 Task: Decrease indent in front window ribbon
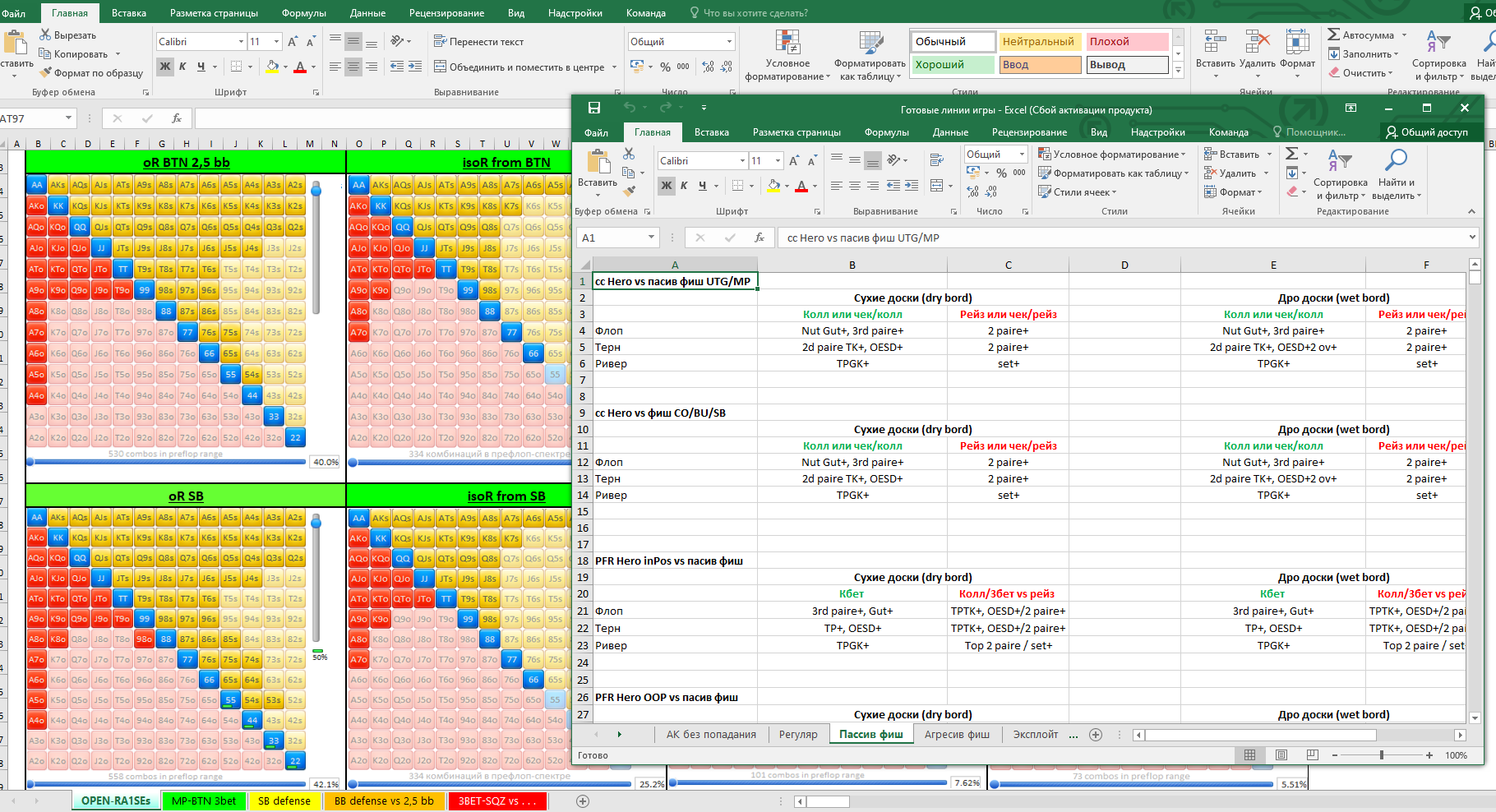point(893,186)
